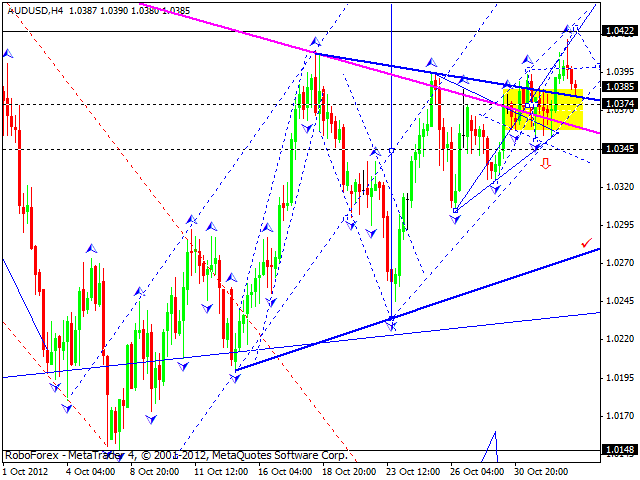The height and width of the screenshot is (480, 640).
Task: Select the 1.0345 price level label
Action: click(x=620, y=149)
